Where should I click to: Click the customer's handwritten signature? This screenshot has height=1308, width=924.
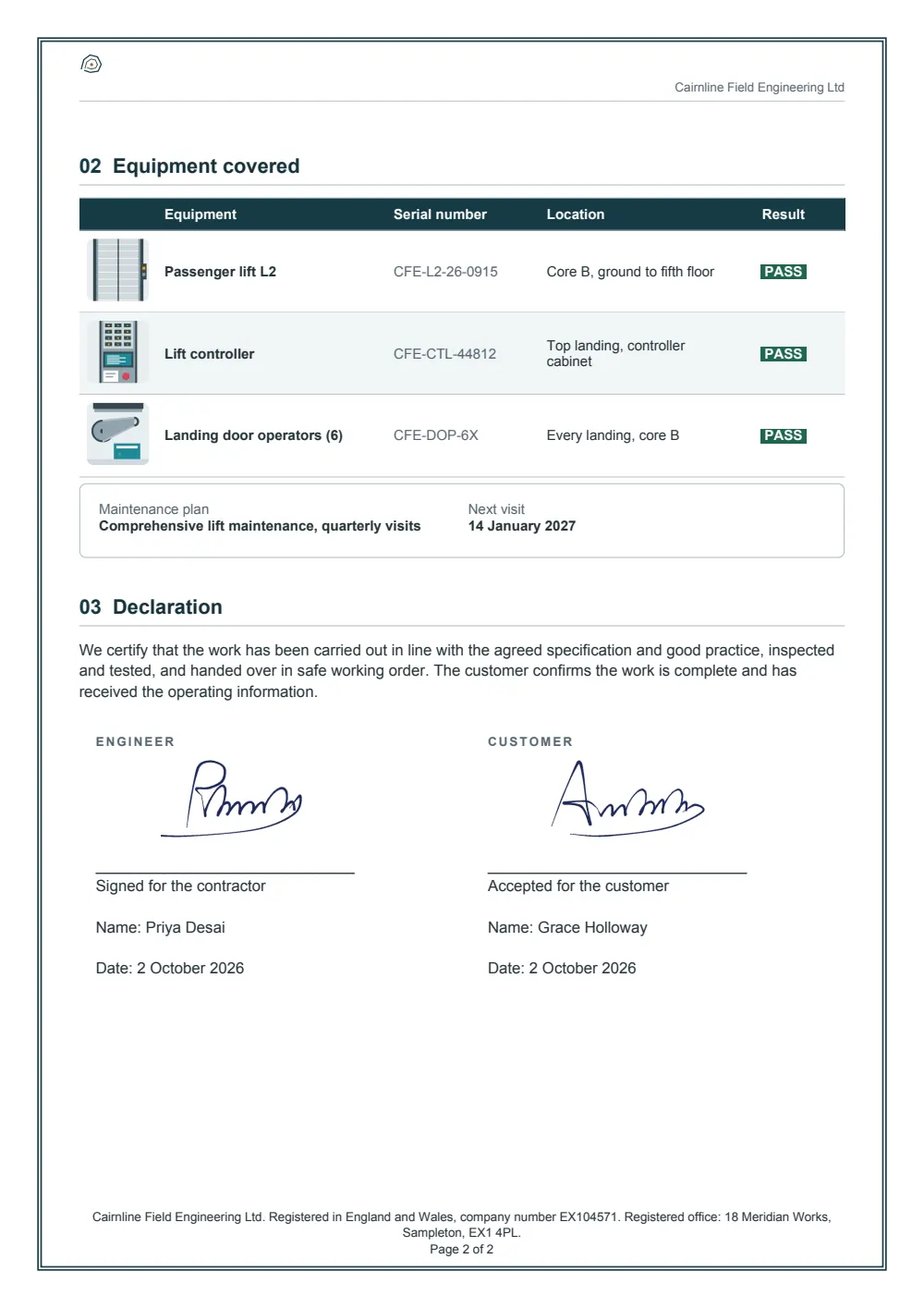pos(628,799)
